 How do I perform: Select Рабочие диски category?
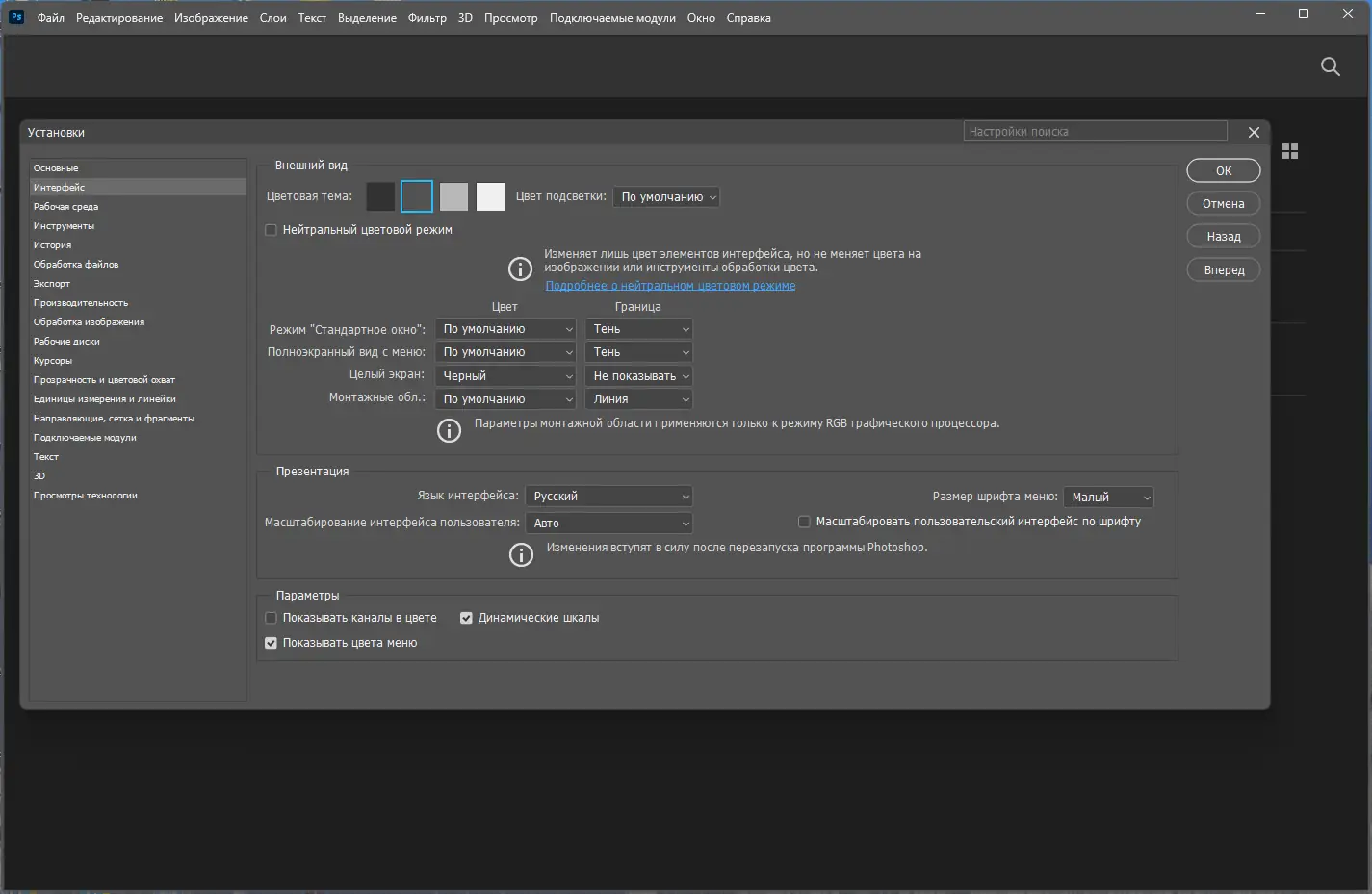(x=138, y=342)
